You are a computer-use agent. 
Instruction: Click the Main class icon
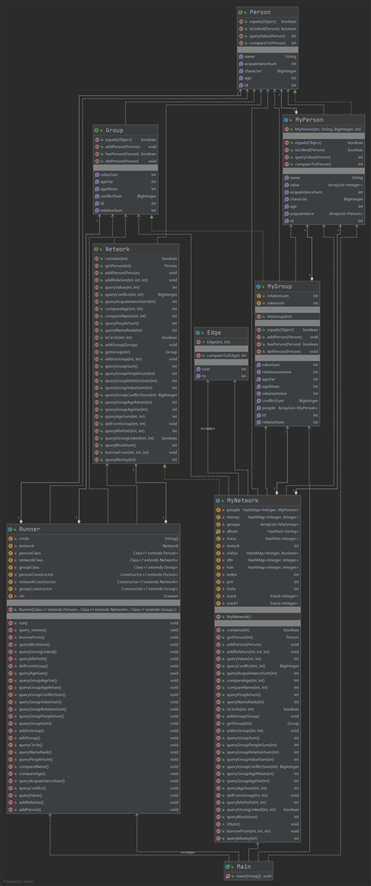point(229,867)
